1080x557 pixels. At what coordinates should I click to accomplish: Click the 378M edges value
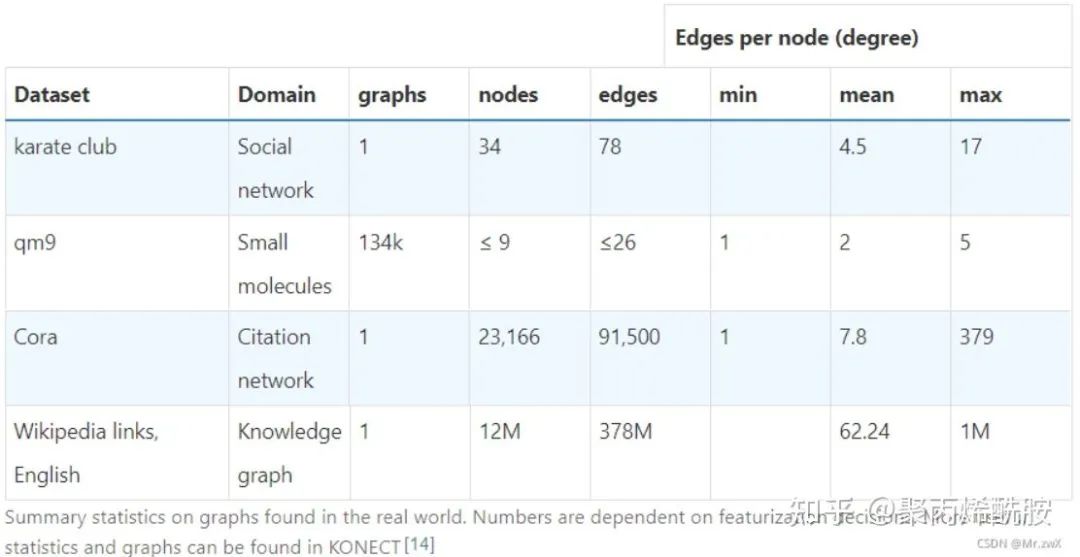coord(625,432)
